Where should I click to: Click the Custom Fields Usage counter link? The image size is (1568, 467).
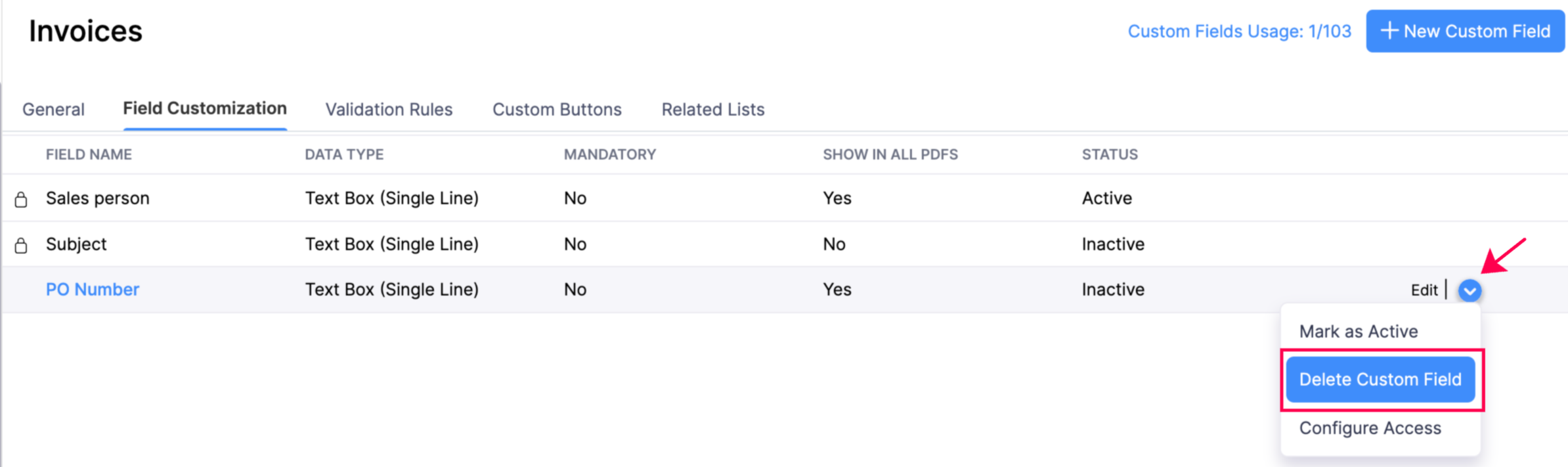click(1240, 31)
